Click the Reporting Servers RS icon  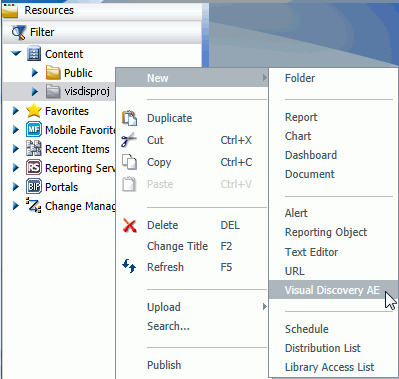34,168
